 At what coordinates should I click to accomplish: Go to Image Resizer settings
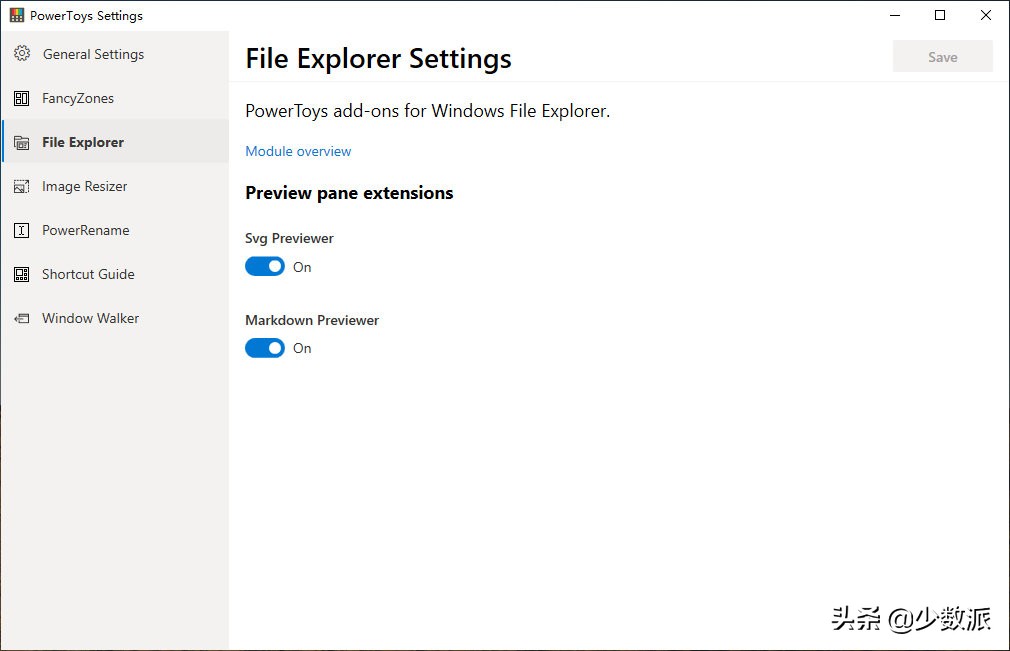click(x=116, y=186)
